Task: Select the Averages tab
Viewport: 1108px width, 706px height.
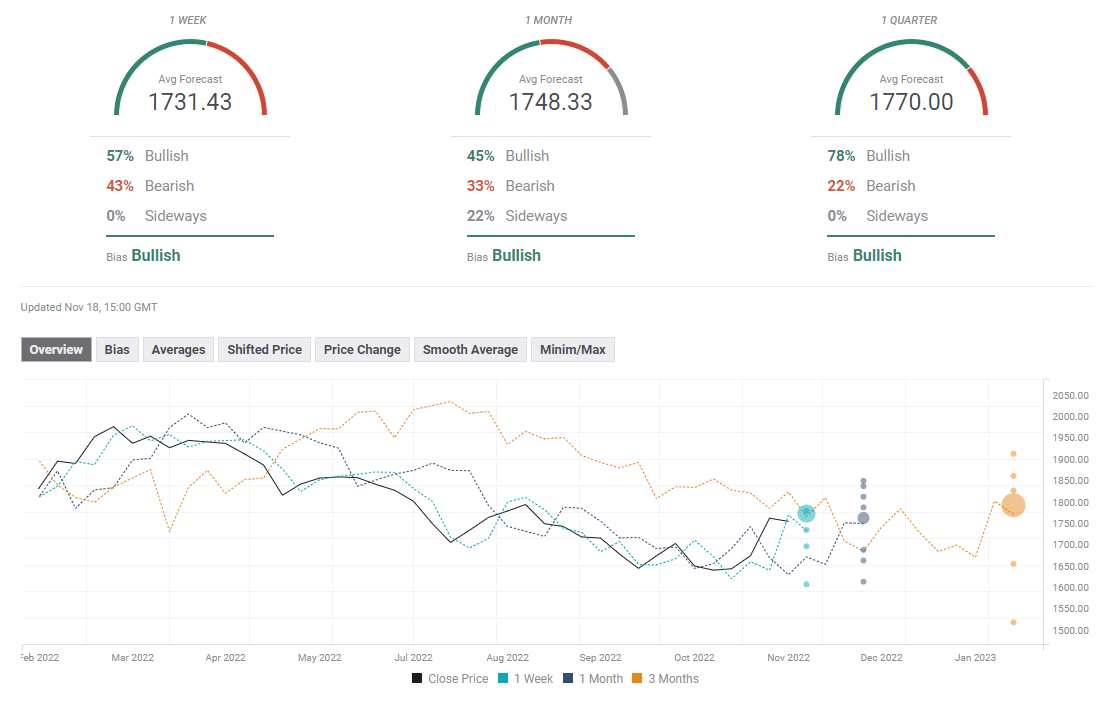Action: (x=178, y=349)
